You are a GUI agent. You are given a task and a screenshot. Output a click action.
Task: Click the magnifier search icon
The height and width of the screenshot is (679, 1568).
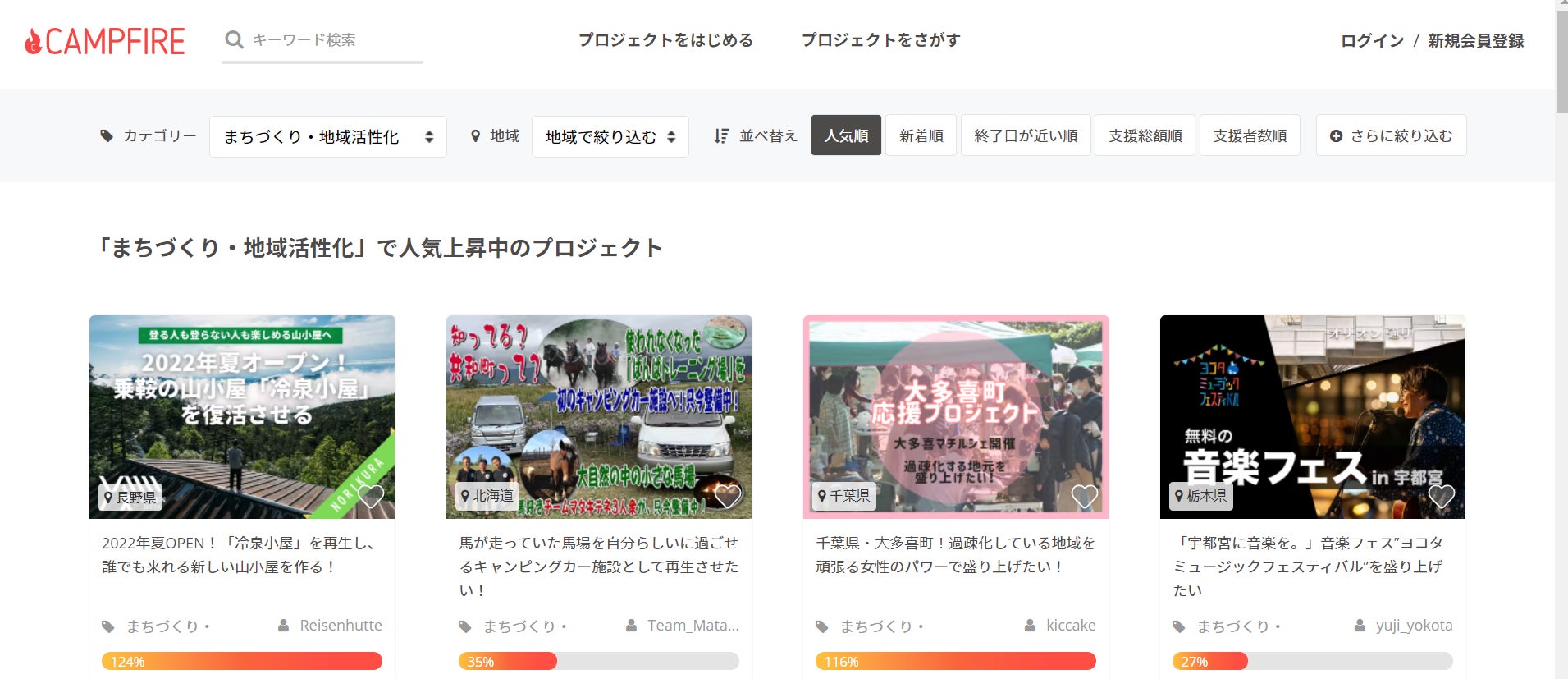click(235, 40)
